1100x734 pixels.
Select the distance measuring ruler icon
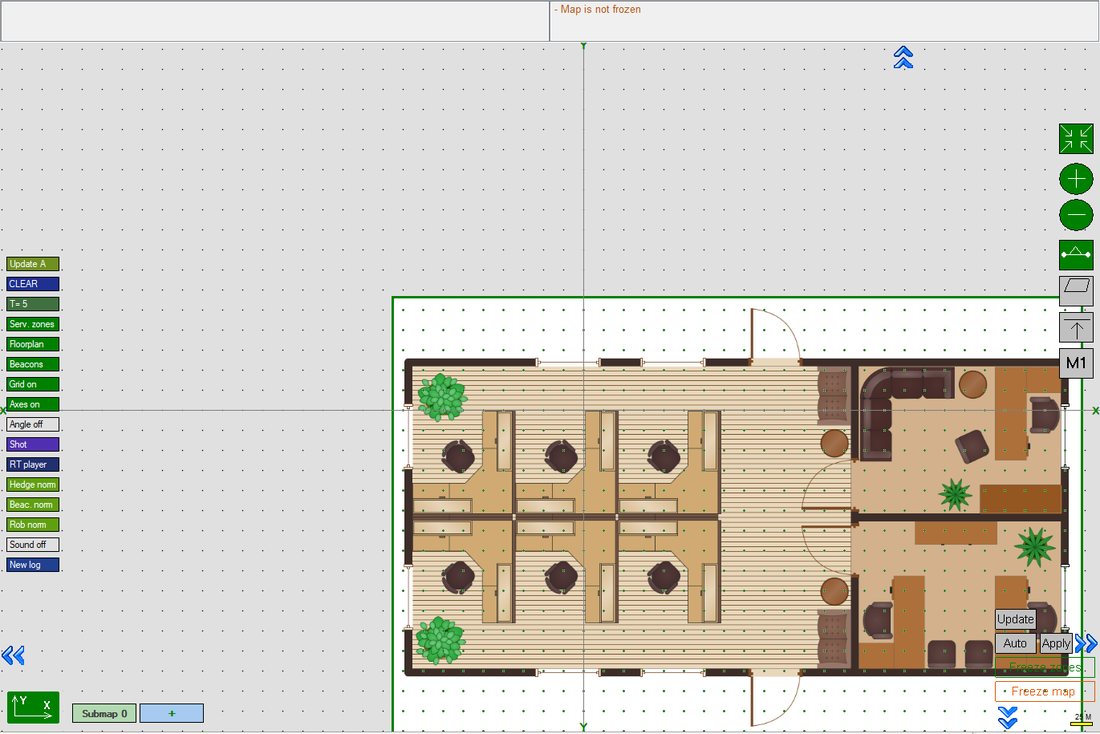click(x=1075, y=254)
